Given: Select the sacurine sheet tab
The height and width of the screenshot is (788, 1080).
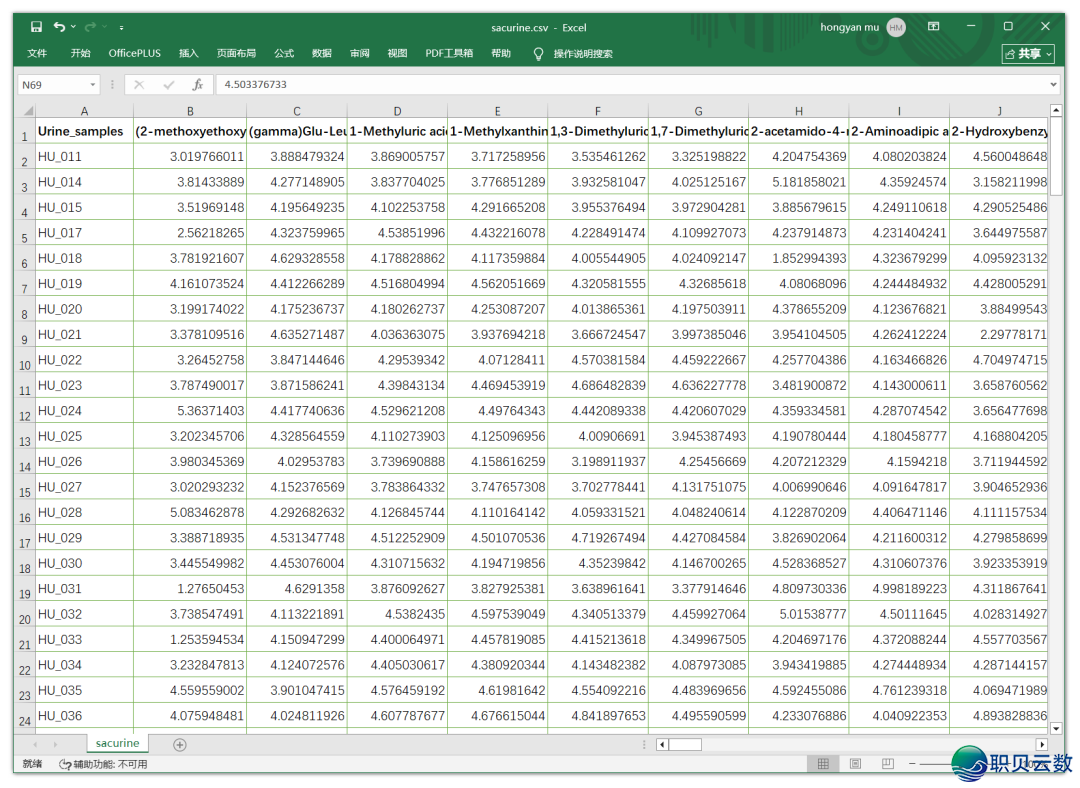Looking at the screenshot, I should pos(118,743).
